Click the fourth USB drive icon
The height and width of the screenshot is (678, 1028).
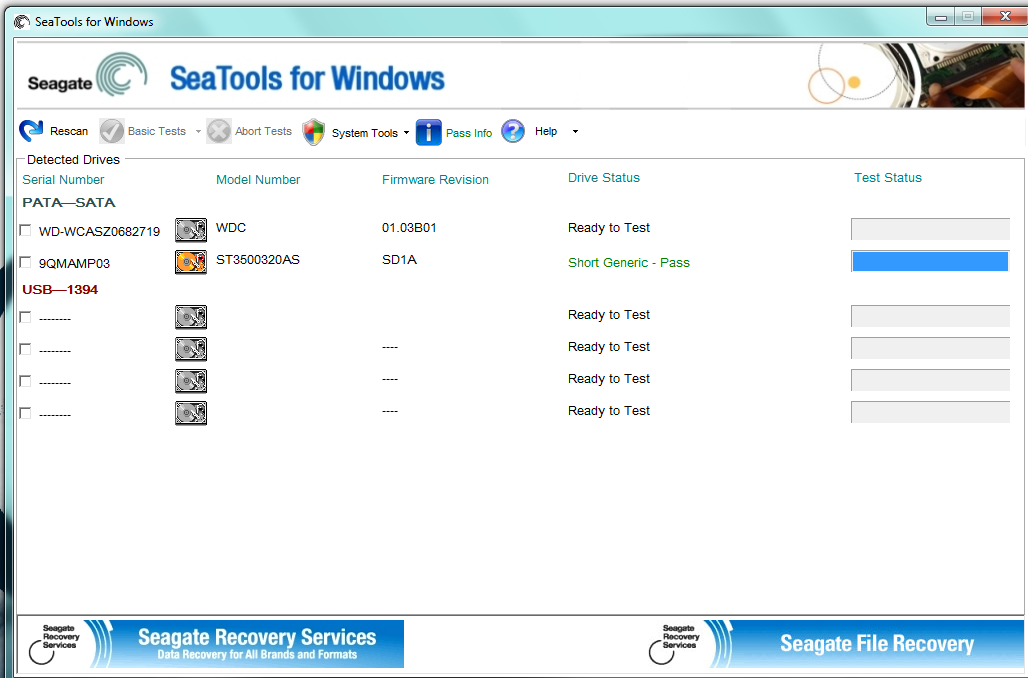click(191, 413)
